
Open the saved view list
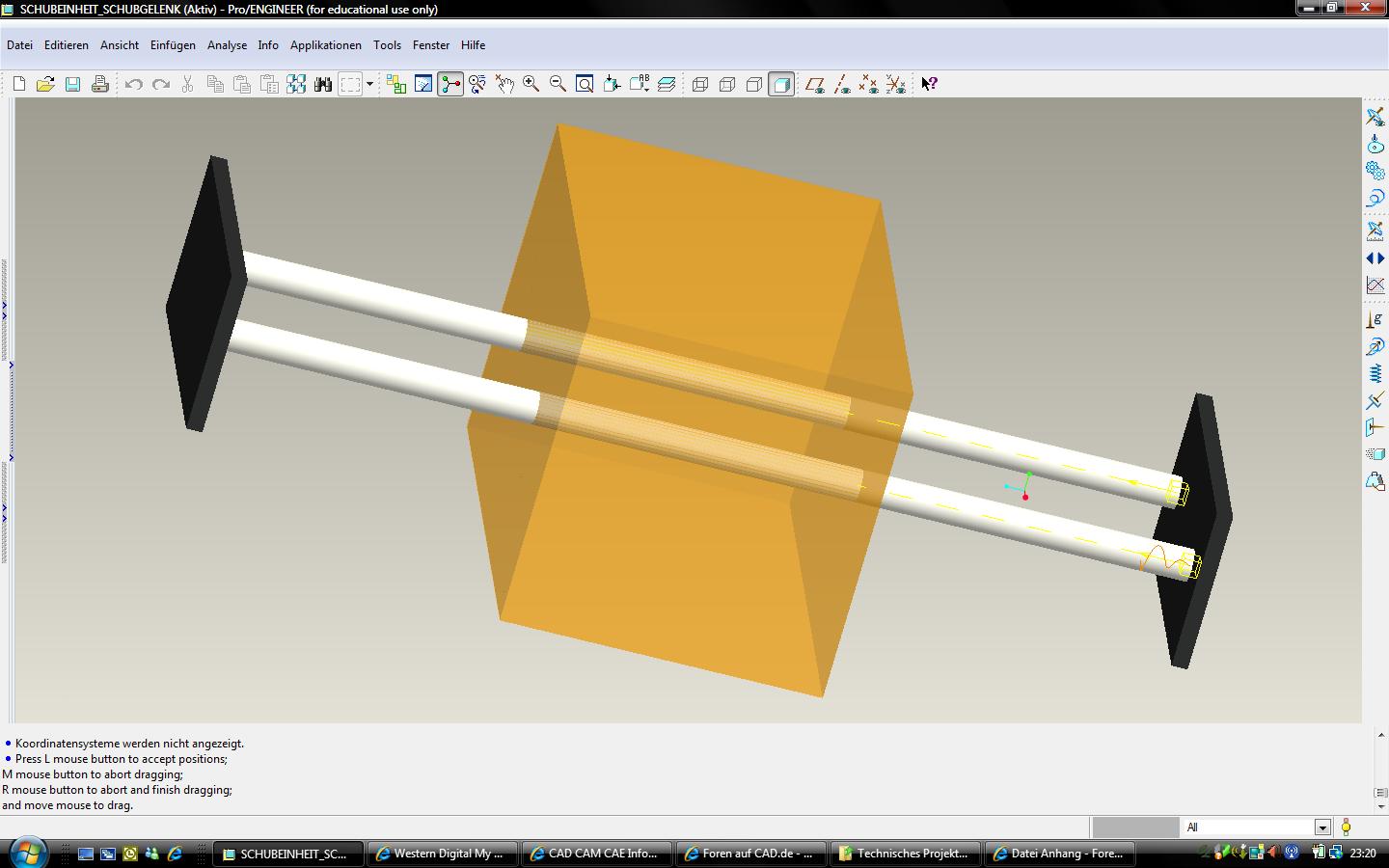(x=639, y=84)
